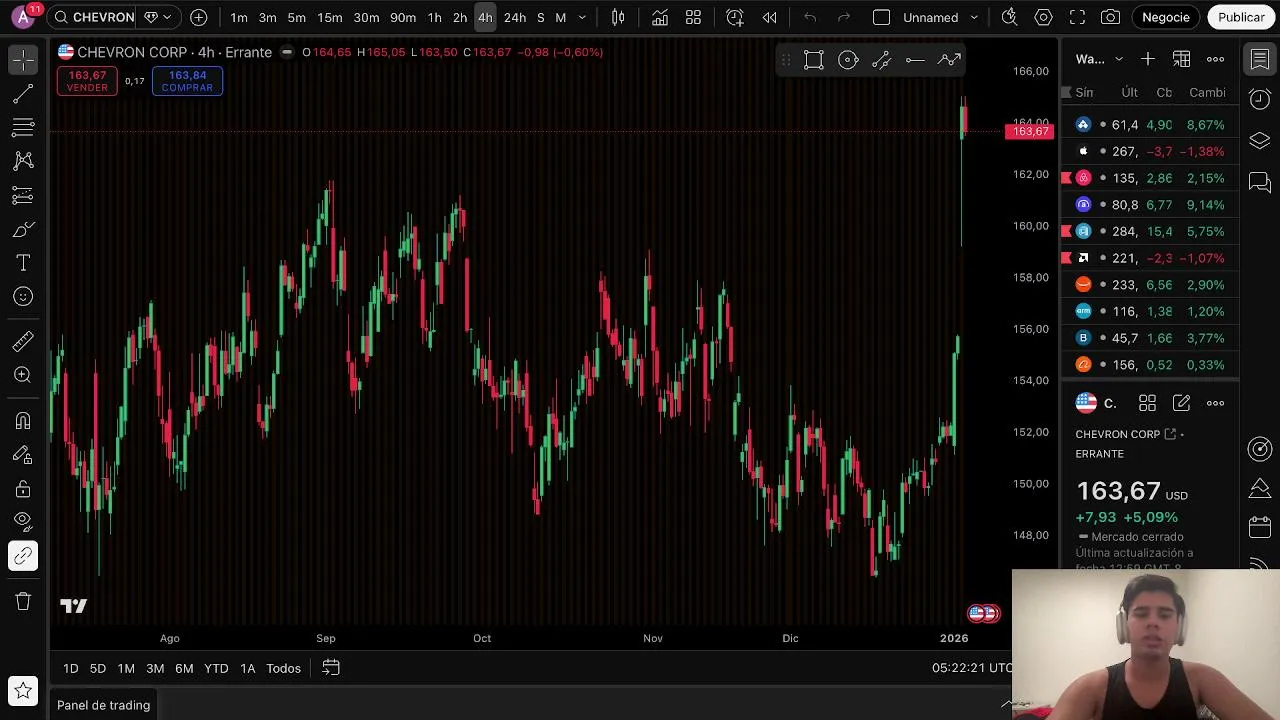Screen dimensions: 1280x720
Task: Hide all drawings with the eye icon
Action: (23, 520)
